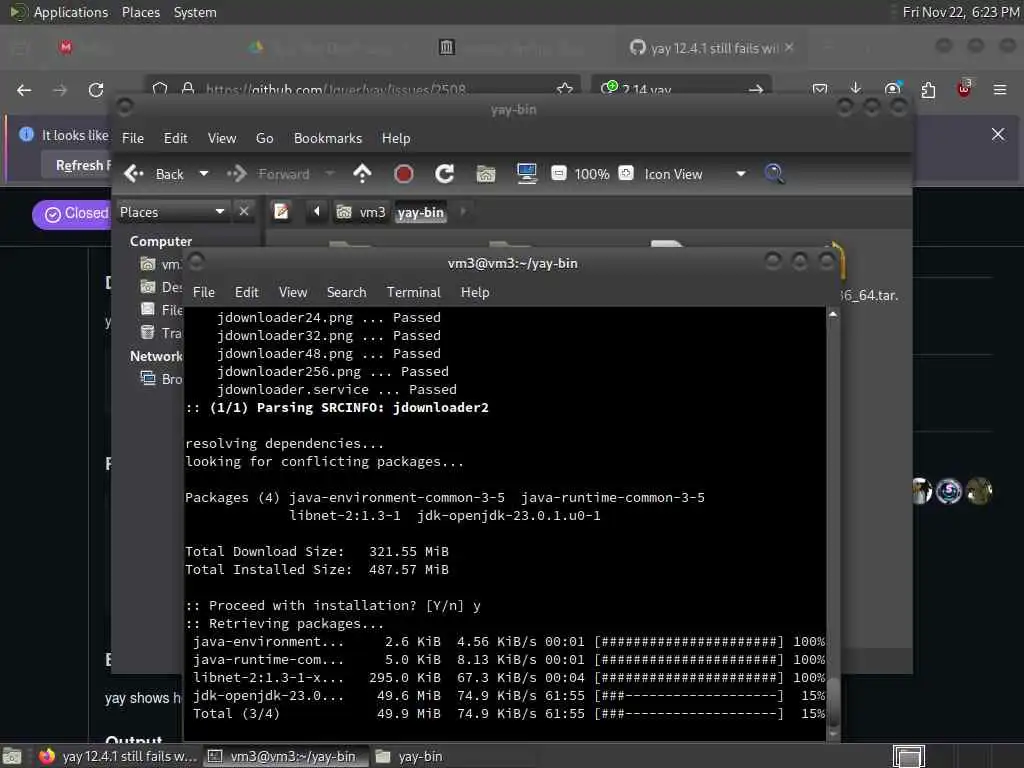The image size is (1024, 768).
Task: Open file manager File menu
Action: click(133, 138)
